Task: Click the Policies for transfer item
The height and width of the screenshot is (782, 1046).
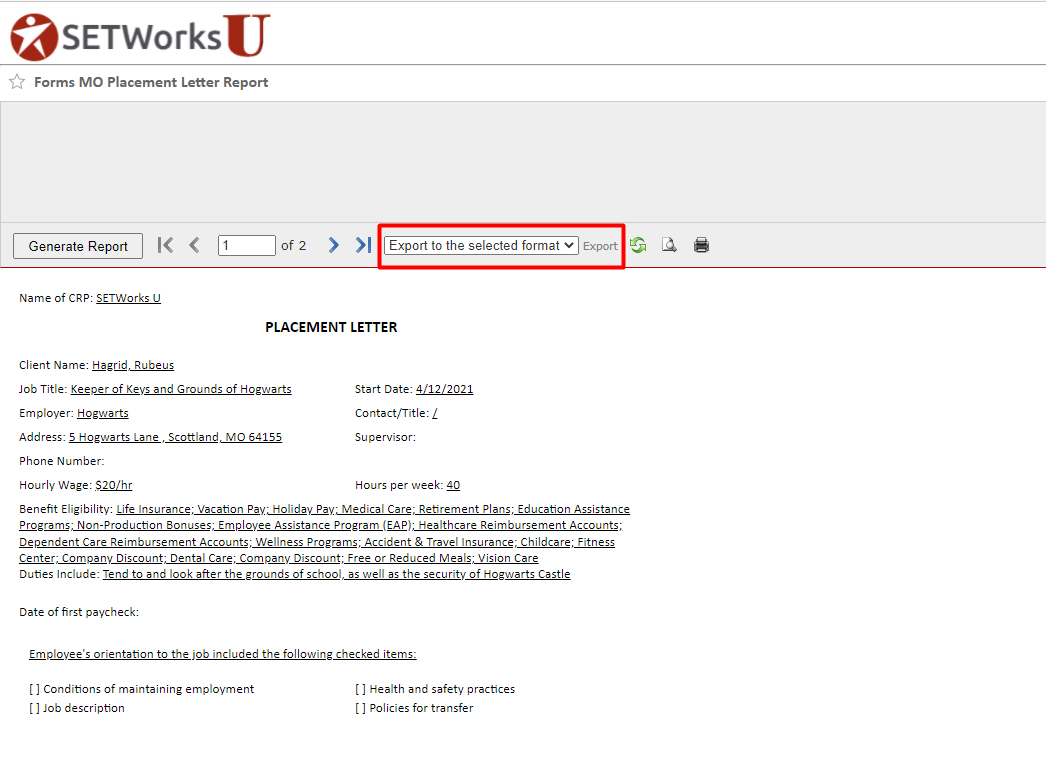Action: tap(414, 708)
